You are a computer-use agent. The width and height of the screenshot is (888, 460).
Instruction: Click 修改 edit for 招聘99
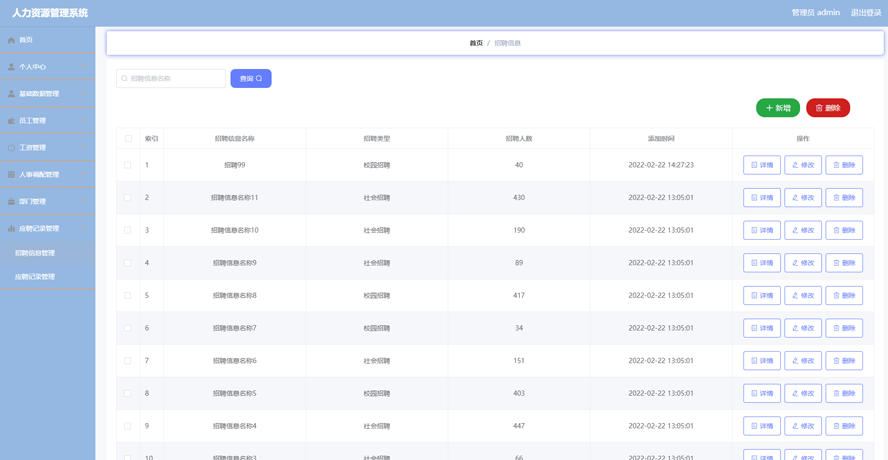pyautogui.click(x=803, y=165)
